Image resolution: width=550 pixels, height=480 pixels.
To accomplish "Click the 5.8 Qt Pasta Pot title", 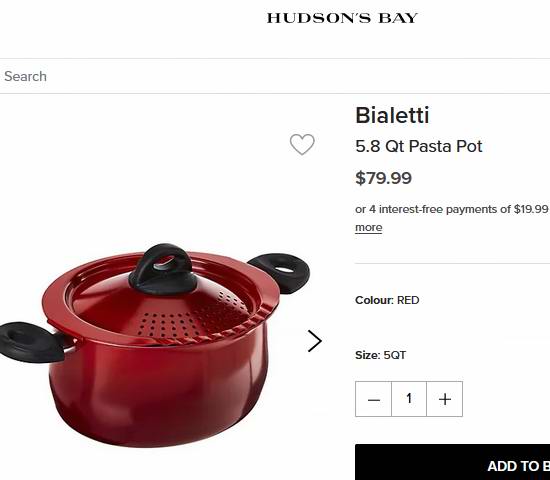I will [x=419, y=146].
